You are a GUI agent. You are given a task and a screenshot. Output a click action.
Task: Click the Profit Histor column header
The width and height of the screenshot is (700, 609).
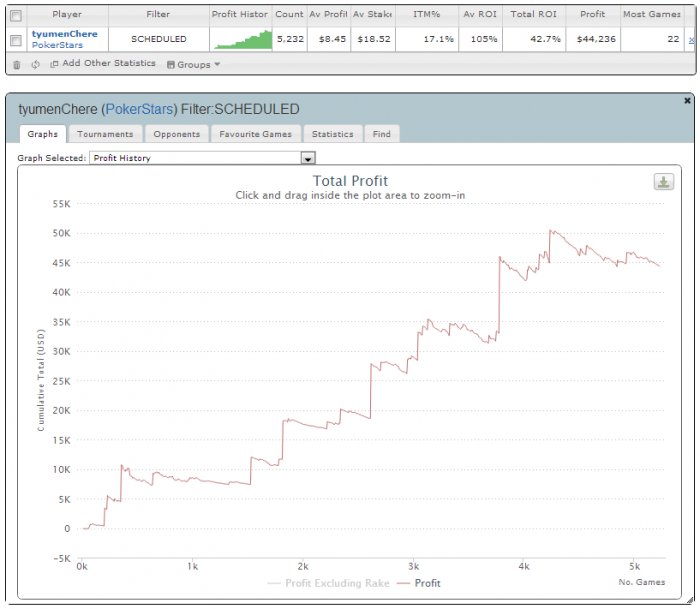(240, 14)
